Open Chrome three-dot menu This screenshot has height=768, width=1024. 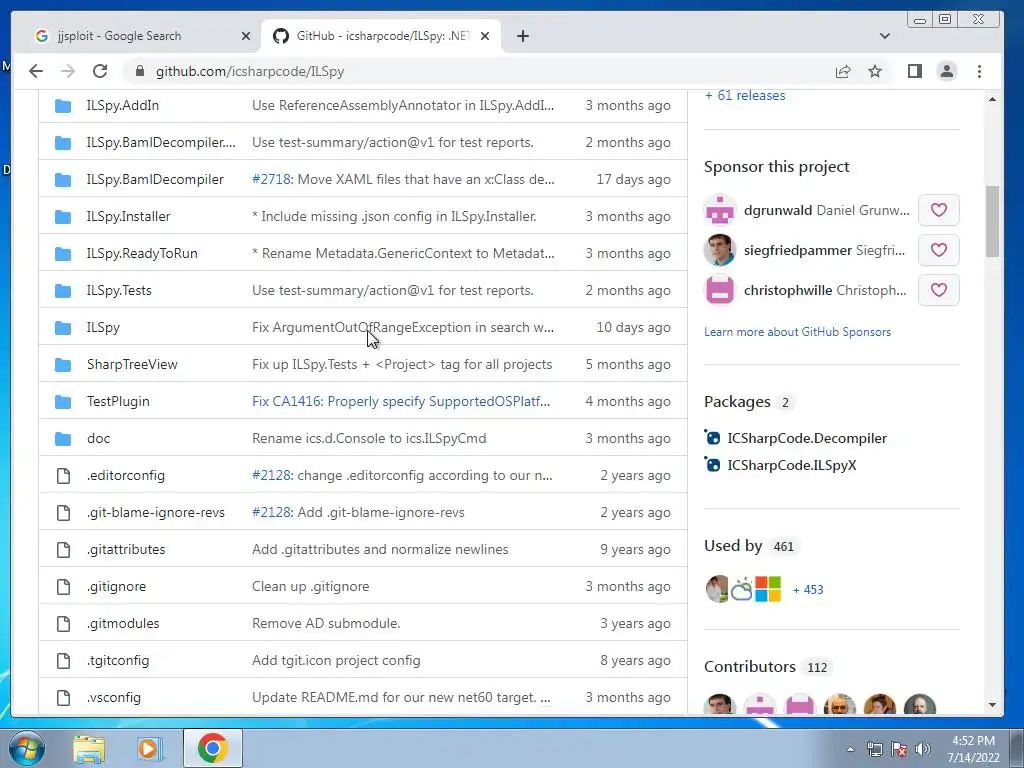[979, 71]
